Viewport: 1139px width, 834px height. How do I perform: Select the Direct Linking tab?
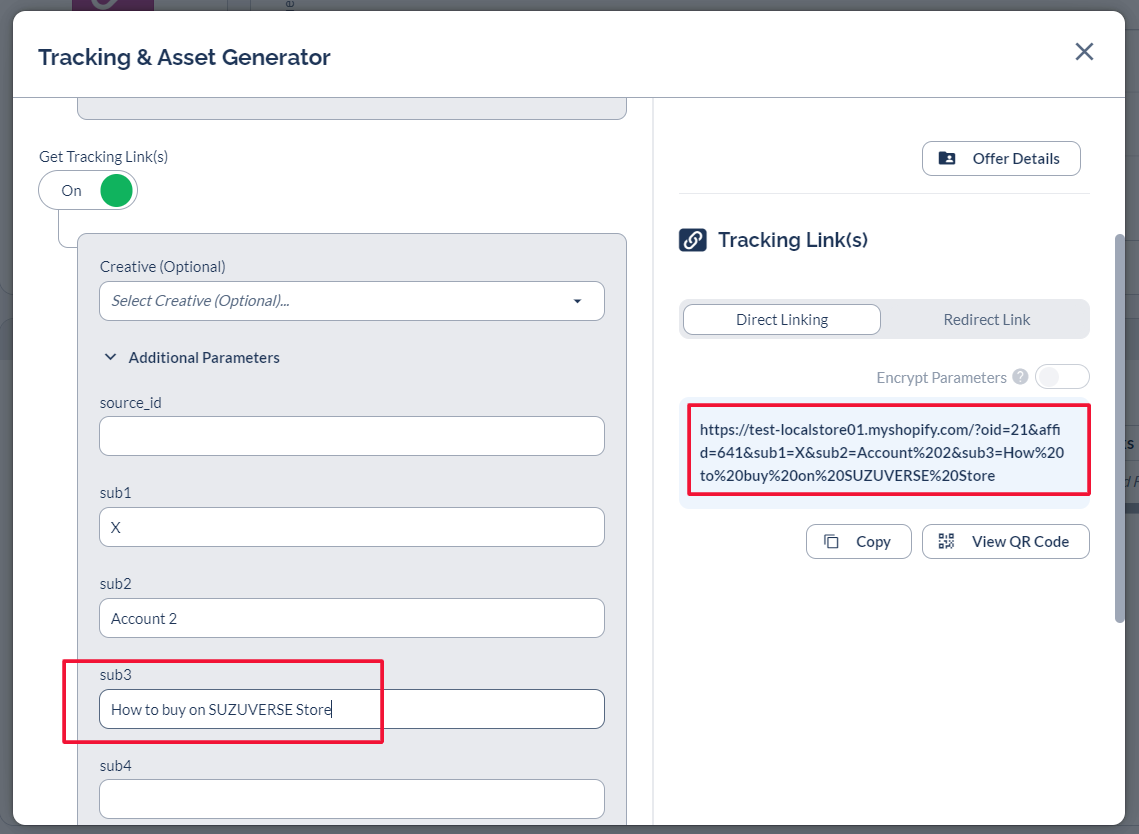click(781, 320)
